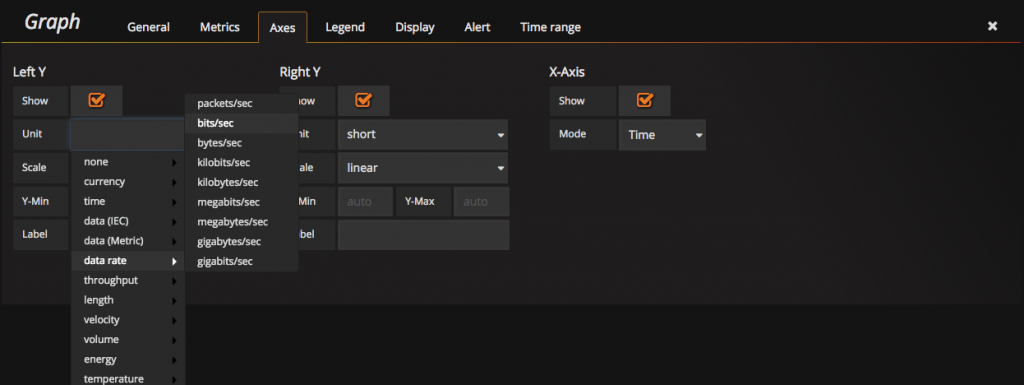This screenshot has height=385, width=1024.
Task: Toggle the Right Y Show checkbox
Action: [x=364, y=100]
